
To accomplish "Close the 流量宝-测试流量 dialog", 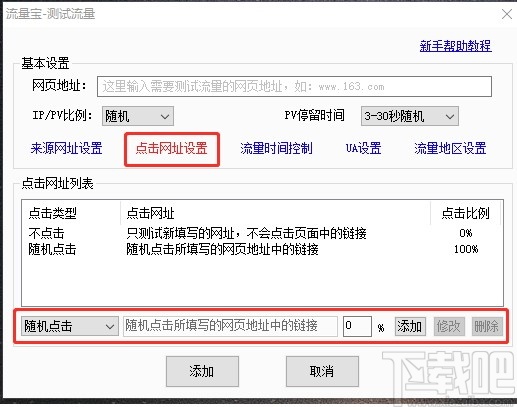I will 507,14.
